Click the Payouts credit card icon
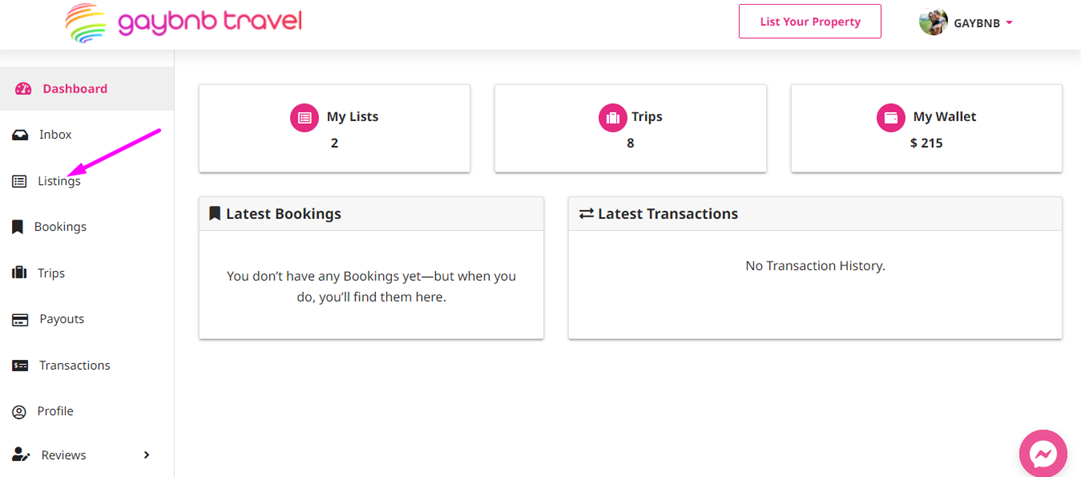 point(20,320)
